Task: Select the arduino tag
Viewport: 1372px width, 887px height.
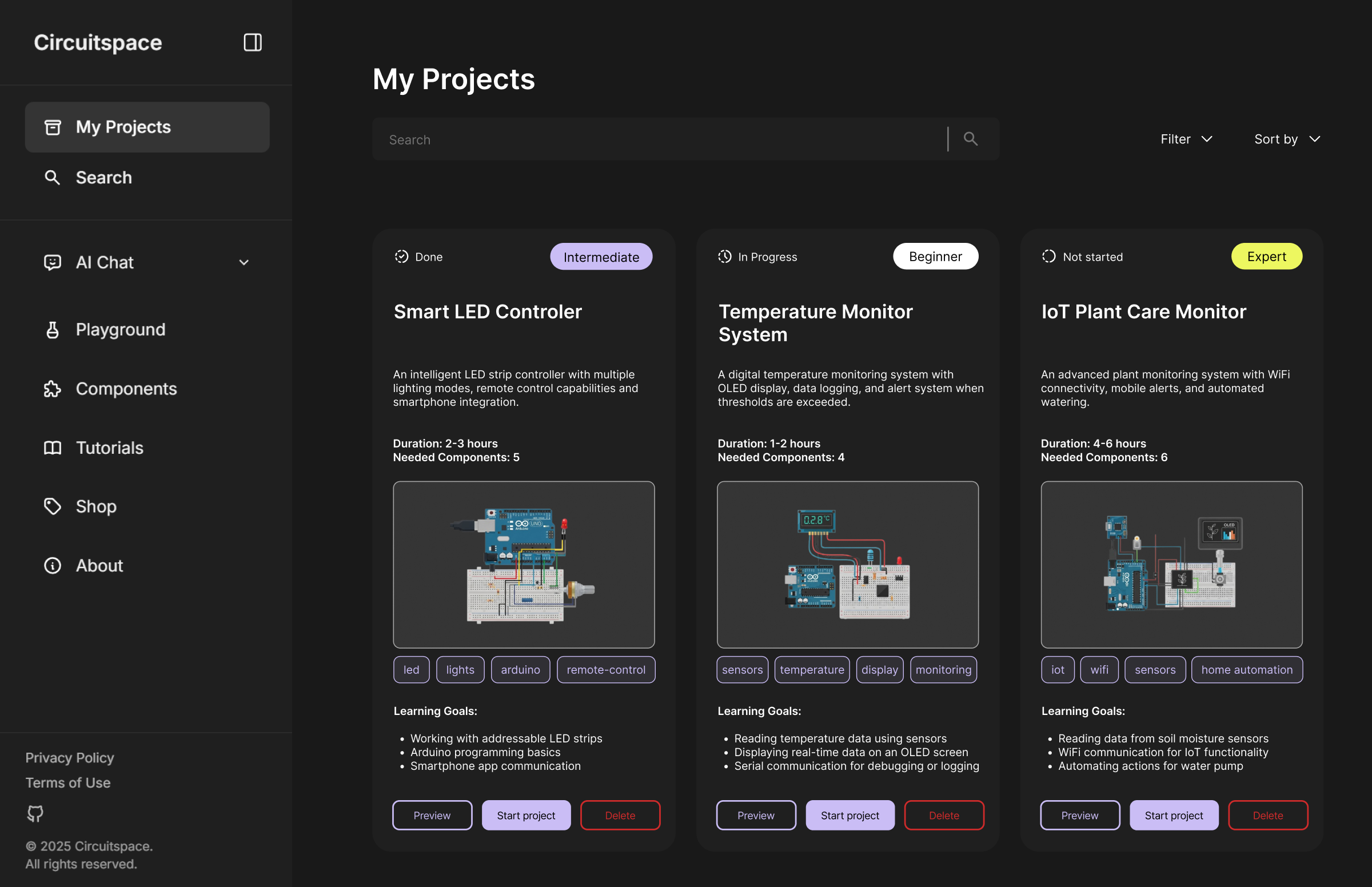Action: [x=520, y=669]
